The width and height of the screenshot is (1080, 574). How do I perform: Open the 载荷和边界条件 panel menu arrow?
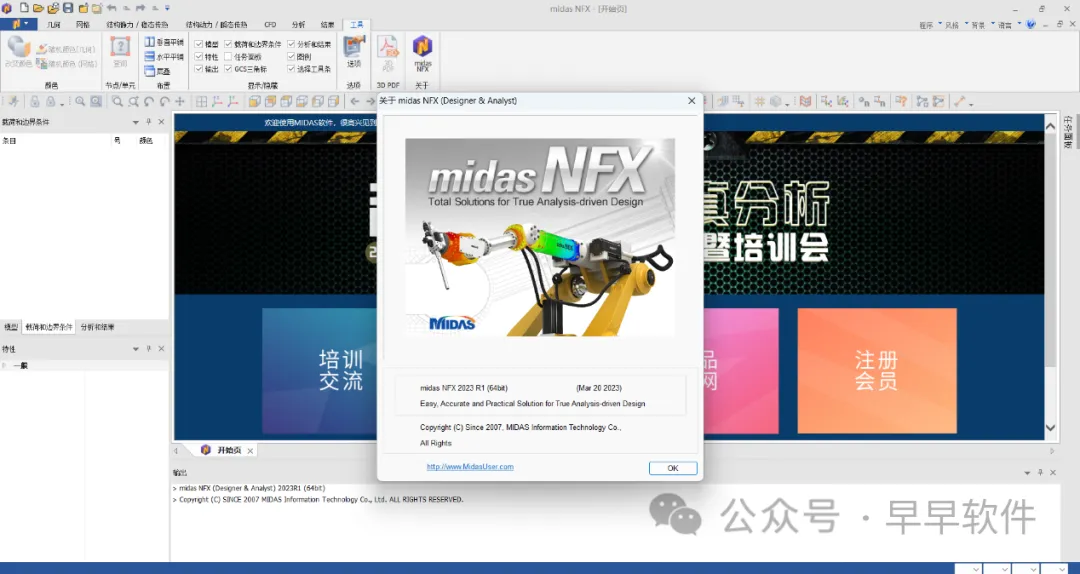136,122
